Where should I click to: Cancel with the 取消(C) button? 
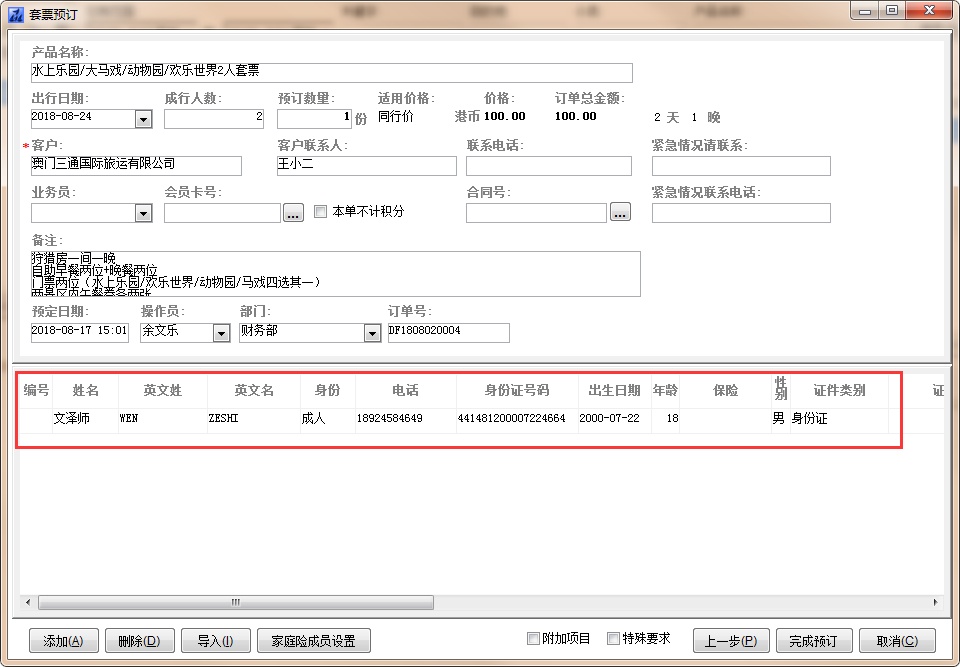[x=897, y=641]
